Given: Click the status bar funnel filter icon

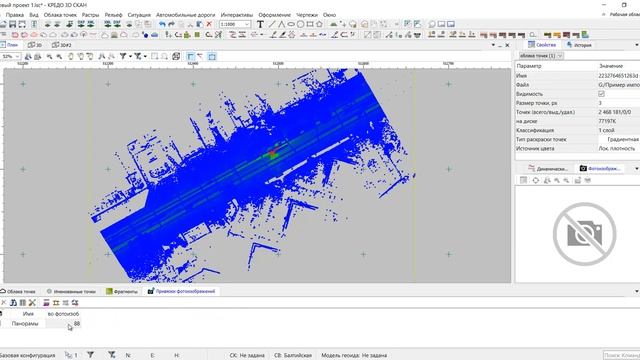Looking at the screenshot, I should pyautogui.click(x=90, y=355).
